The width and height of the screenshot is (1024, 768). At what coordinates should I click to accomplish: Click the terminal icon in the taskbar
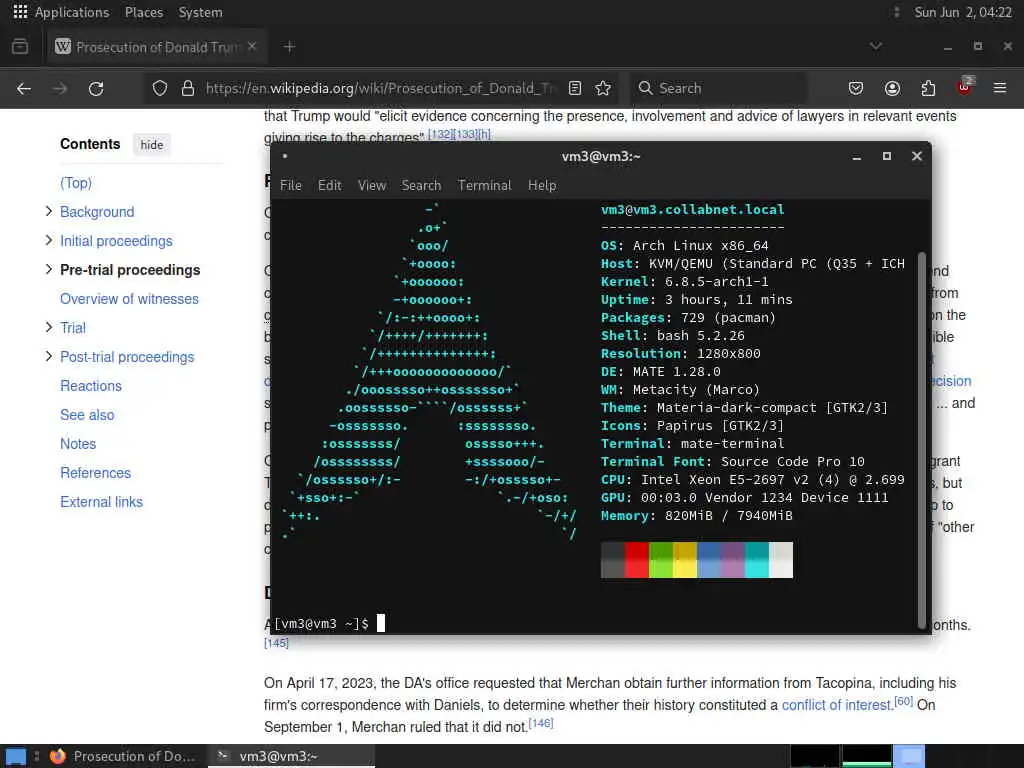pyautogui.click(x=223, y=756)
